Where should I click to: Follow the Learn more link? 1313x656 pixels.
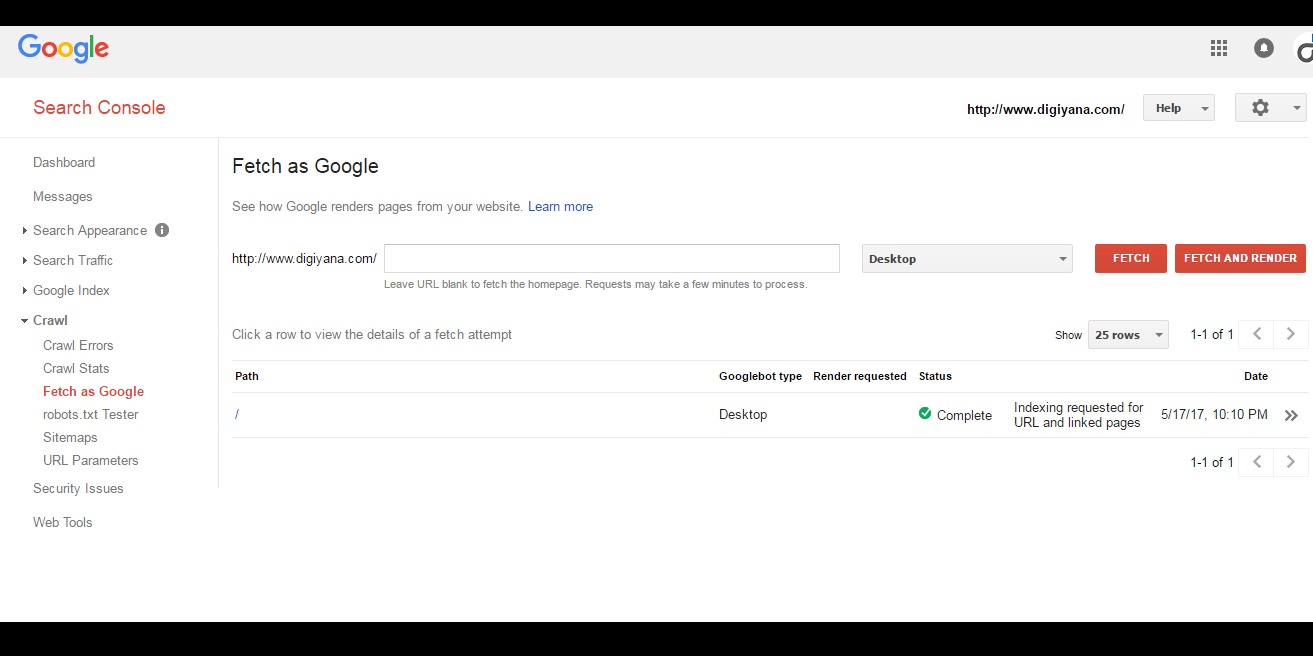[x=560, y=206]
